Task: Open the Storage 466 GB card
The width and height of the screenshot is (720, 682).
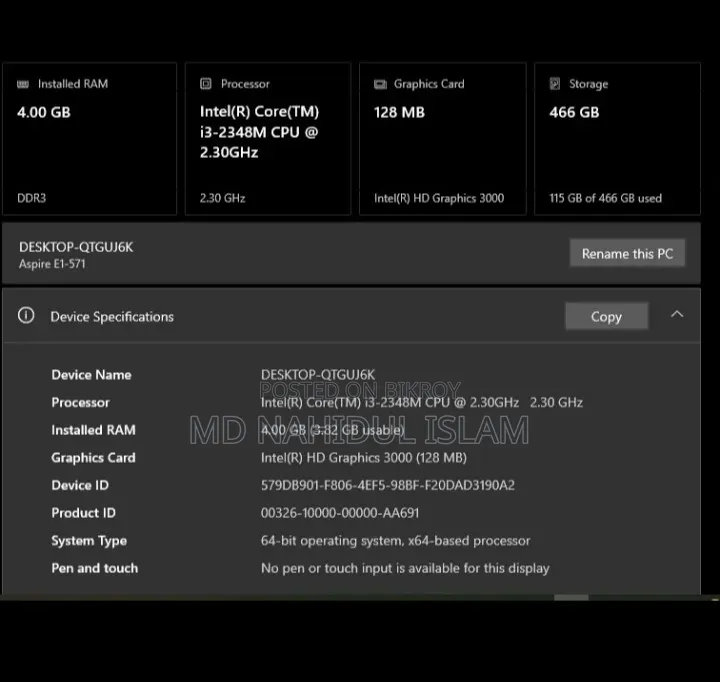Action: (x=618, y=139)
